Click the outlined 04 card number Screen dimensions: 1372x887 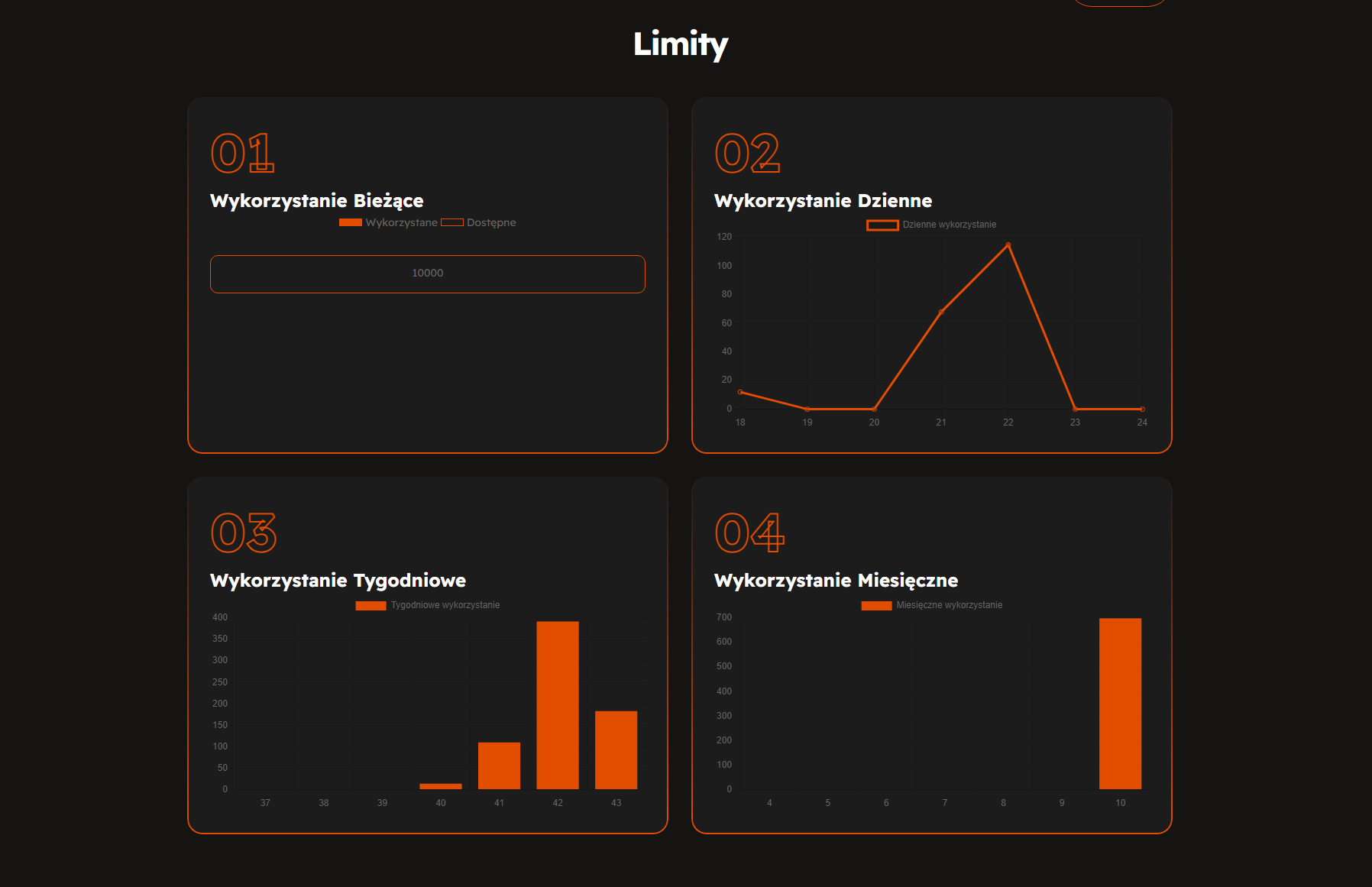click(749, 533)
